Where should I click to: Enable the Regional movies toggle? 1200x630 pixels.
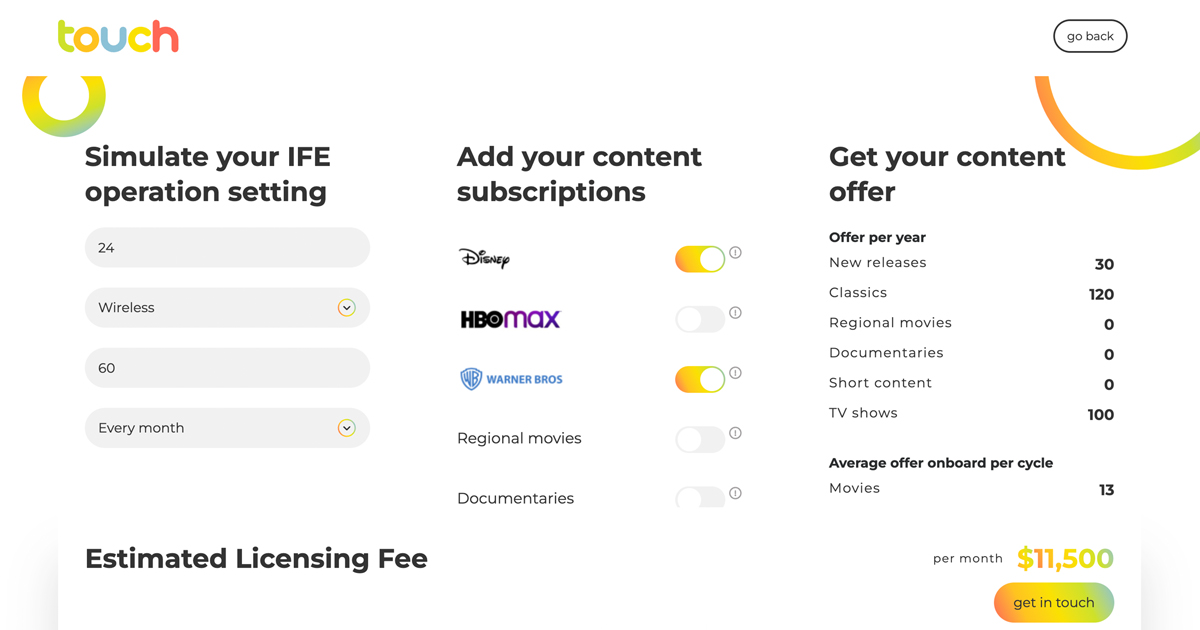coord(700,439)
